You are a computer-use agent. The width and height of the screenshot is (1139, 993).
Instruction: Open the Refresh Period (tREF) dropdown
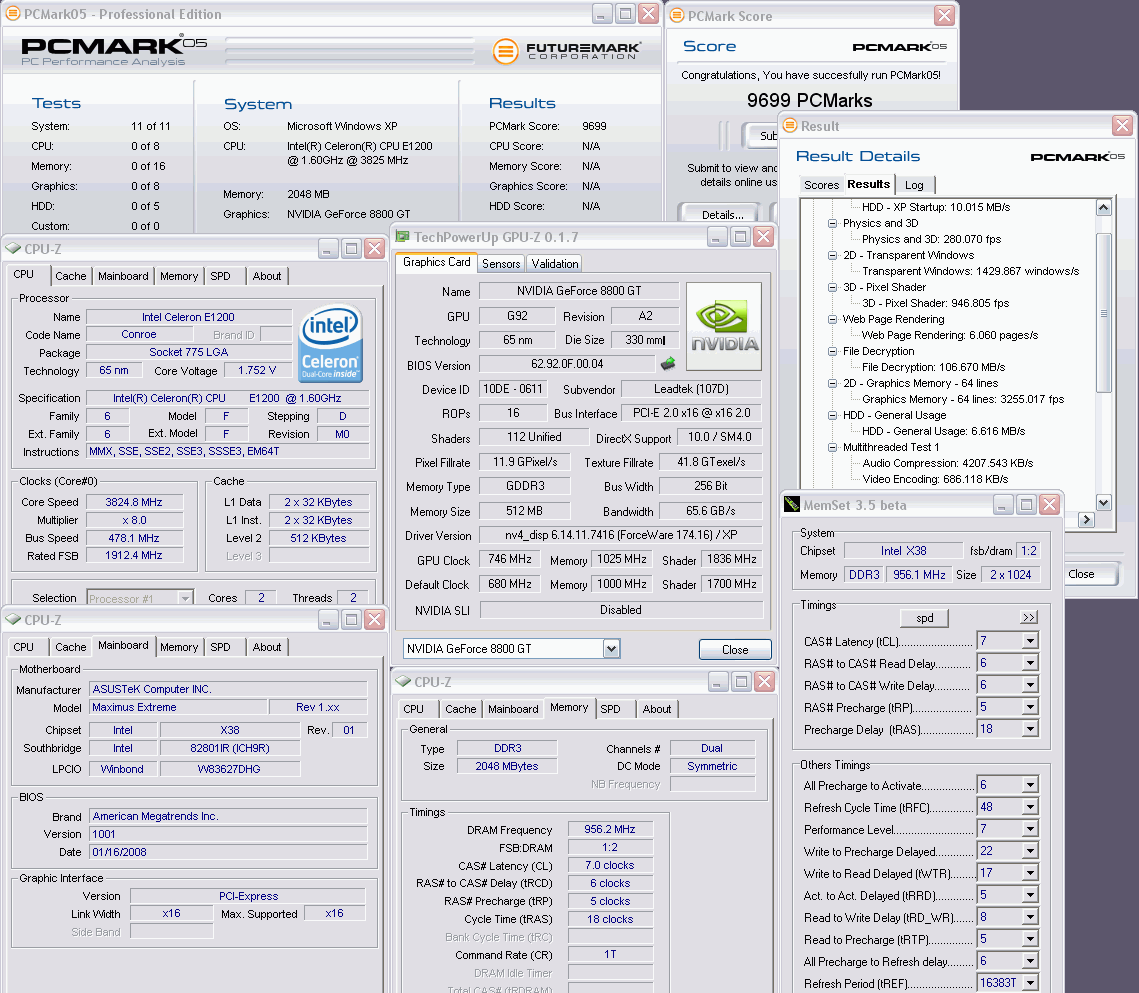pos(1030,983)
